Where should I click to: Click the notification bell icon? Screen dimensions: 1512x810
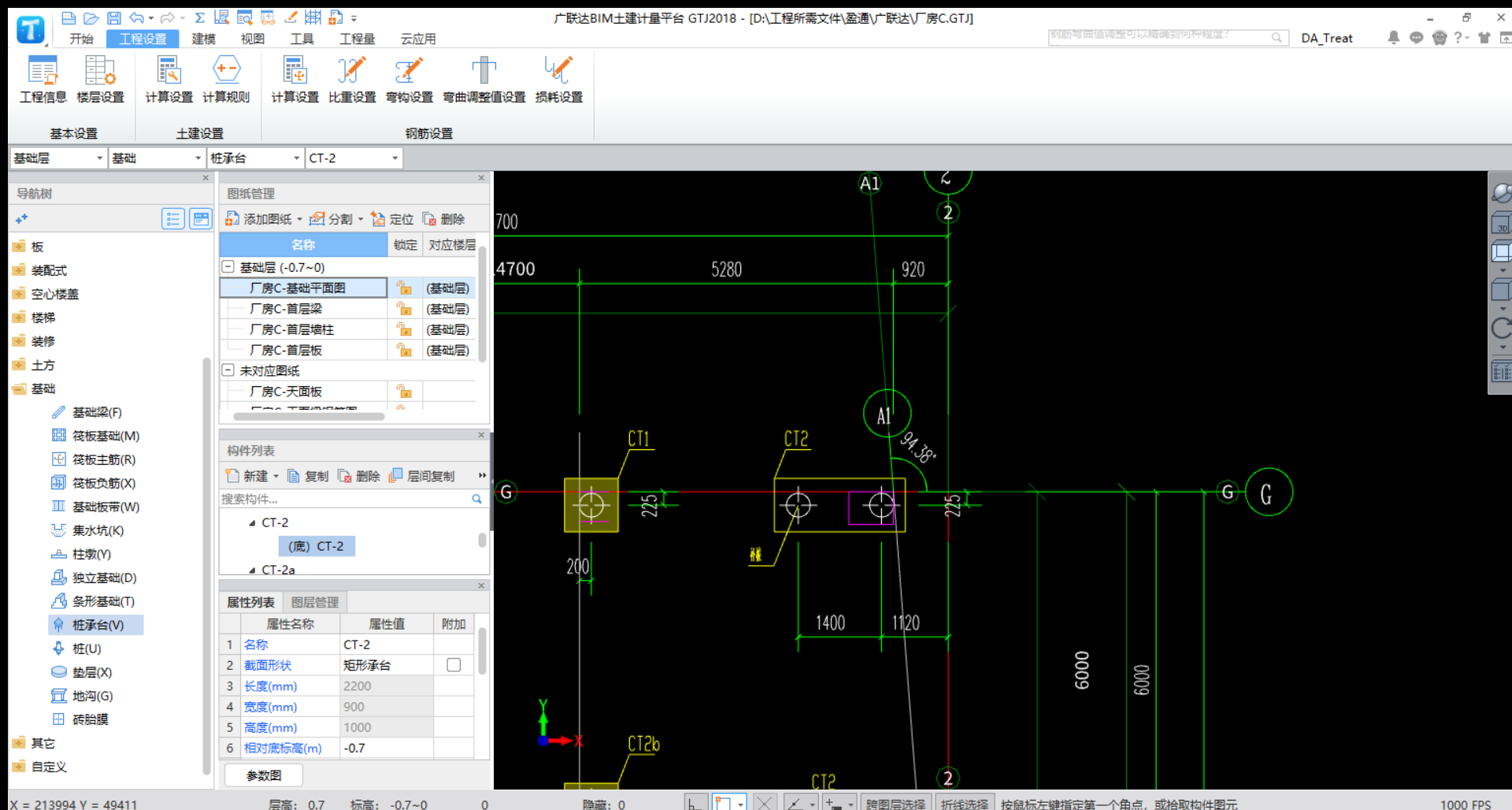coord(1394,37)
